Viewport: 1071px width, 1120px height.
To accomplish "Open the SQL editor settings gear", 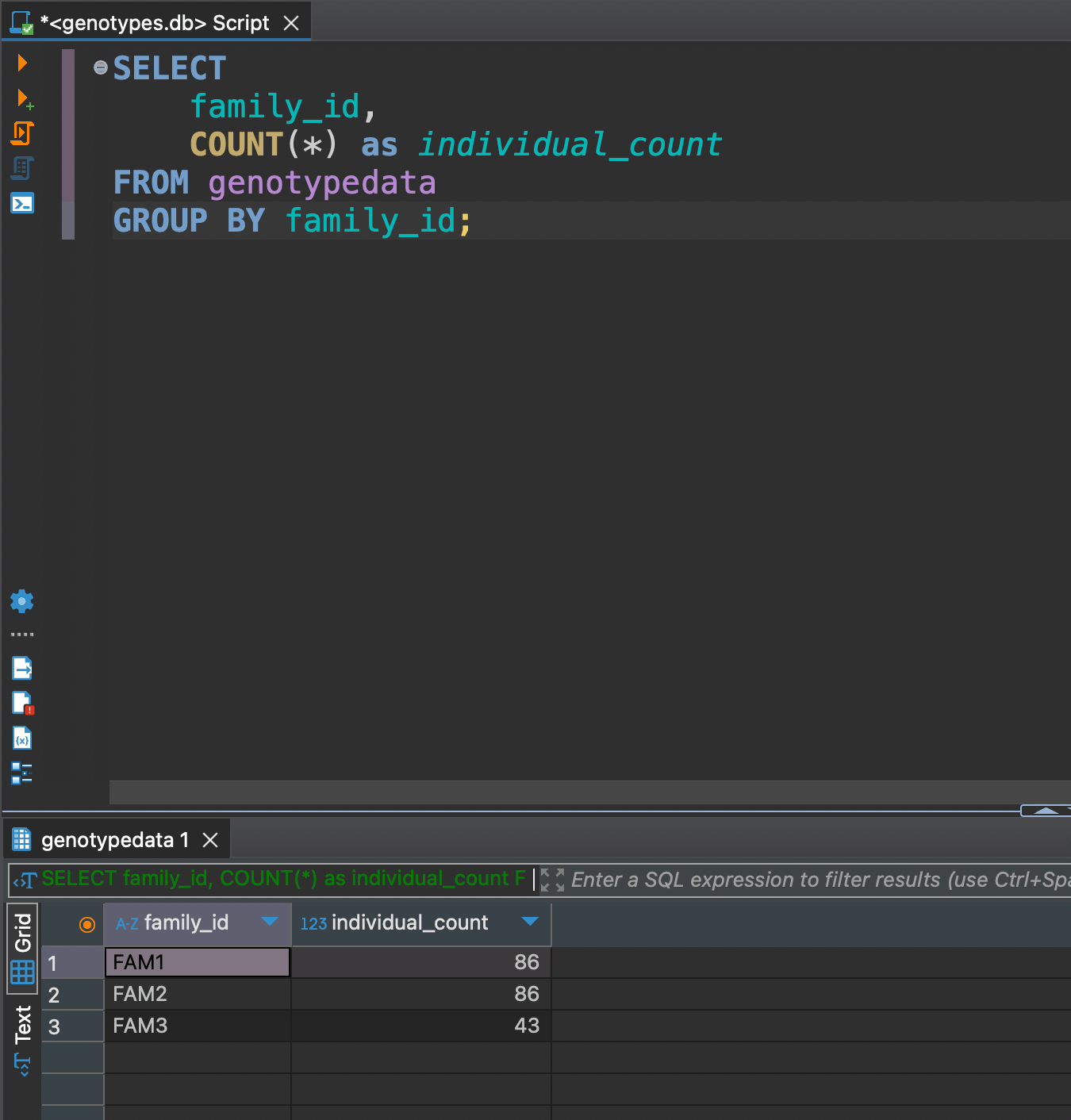I will pos(21,600).
